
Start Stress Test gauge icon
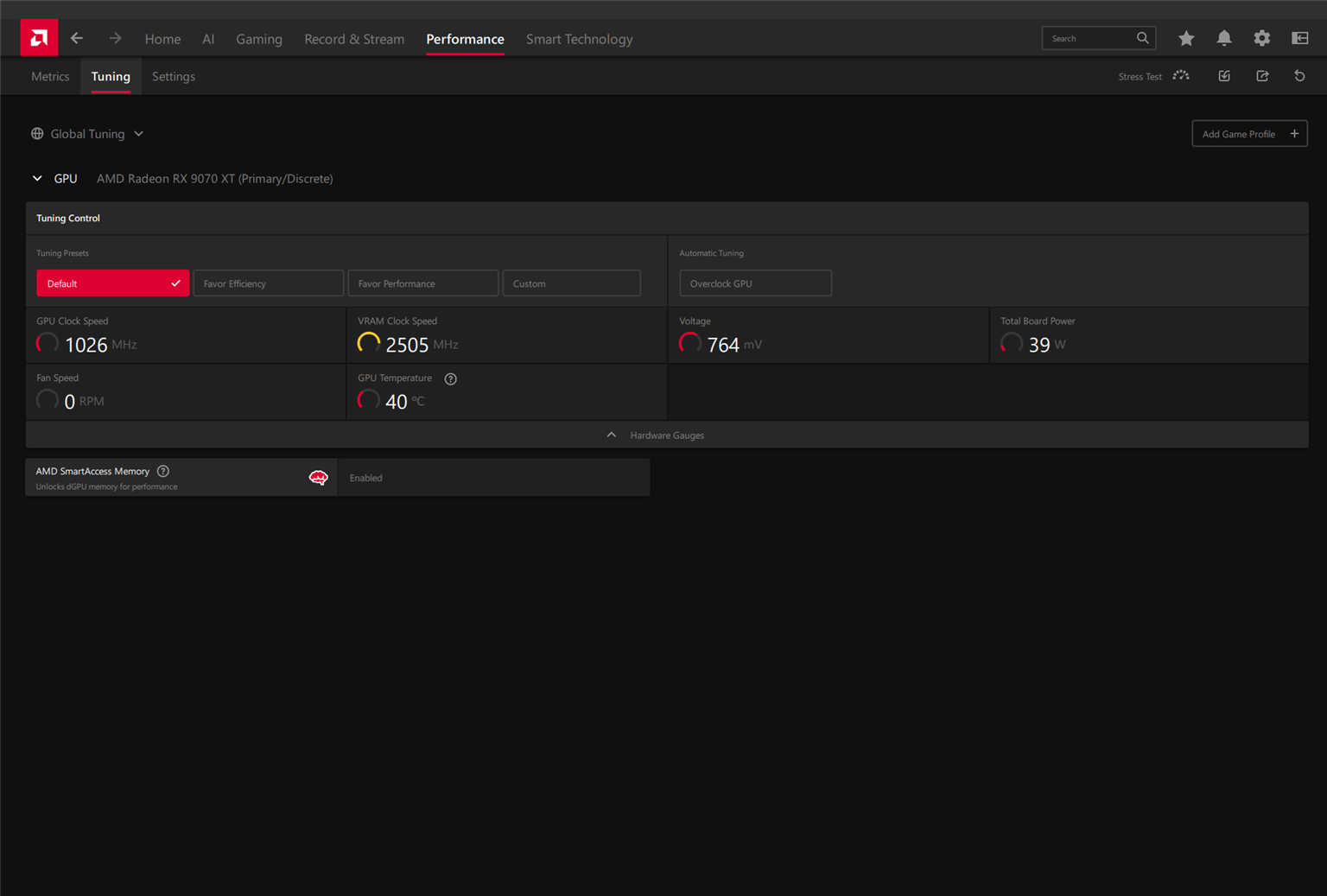pos(1181,76)
